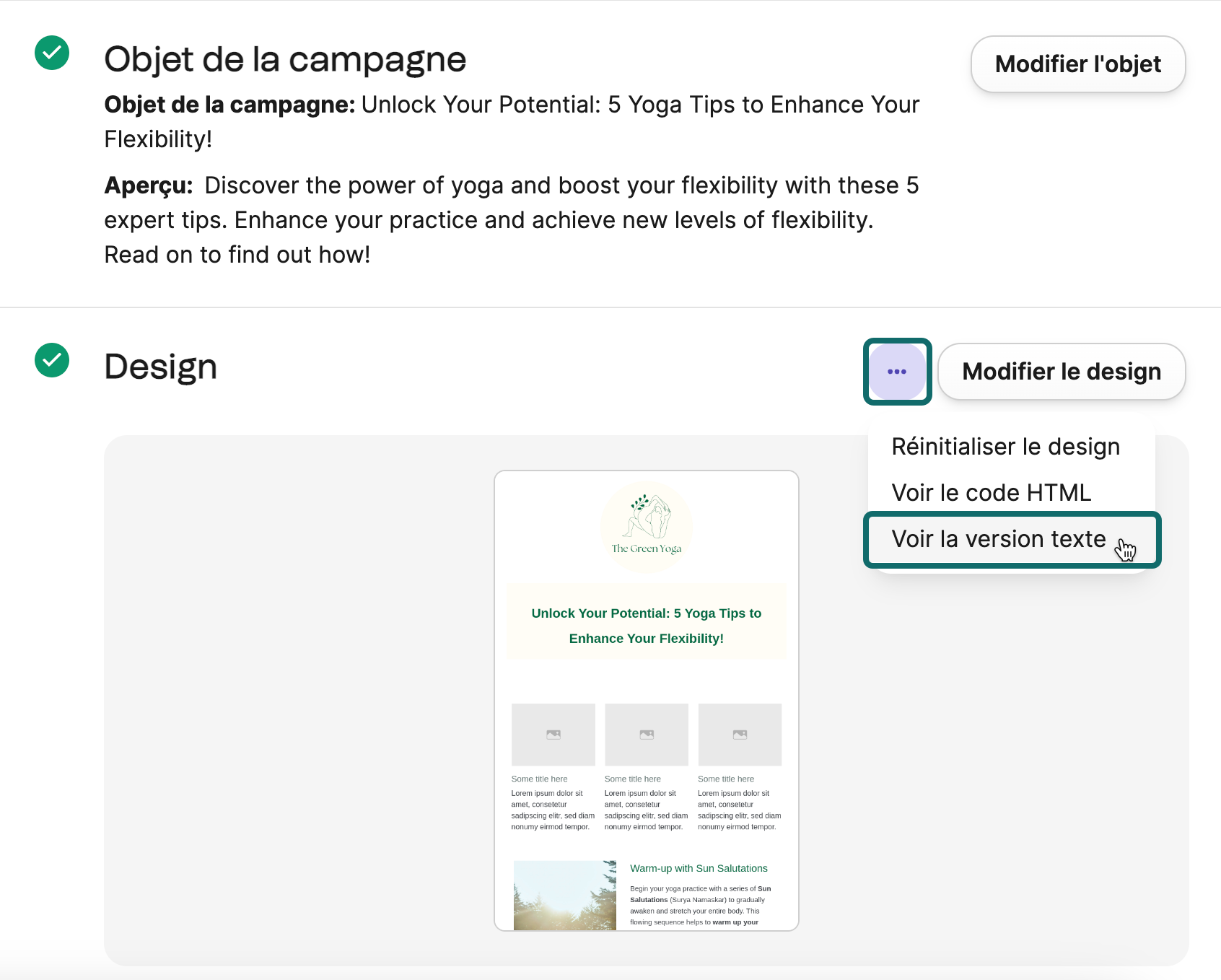Click the Objet de la campagne heading
The height and width of the screenshot is (980, 1221).
tap(285, 59)
